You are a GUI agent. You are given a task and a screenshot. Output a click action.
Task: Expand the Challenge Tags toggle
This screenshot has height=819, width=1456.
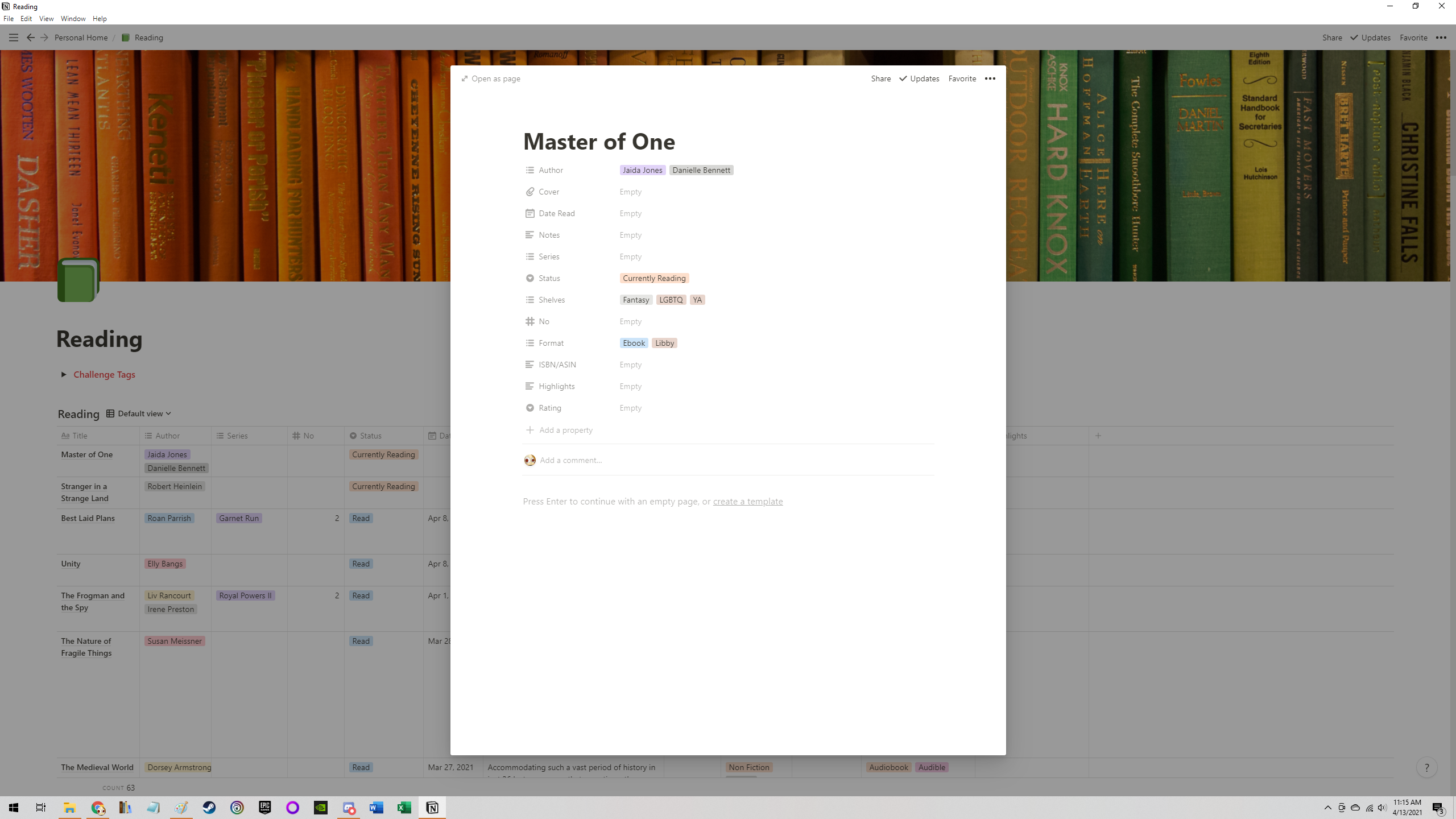tap(64, 374)
